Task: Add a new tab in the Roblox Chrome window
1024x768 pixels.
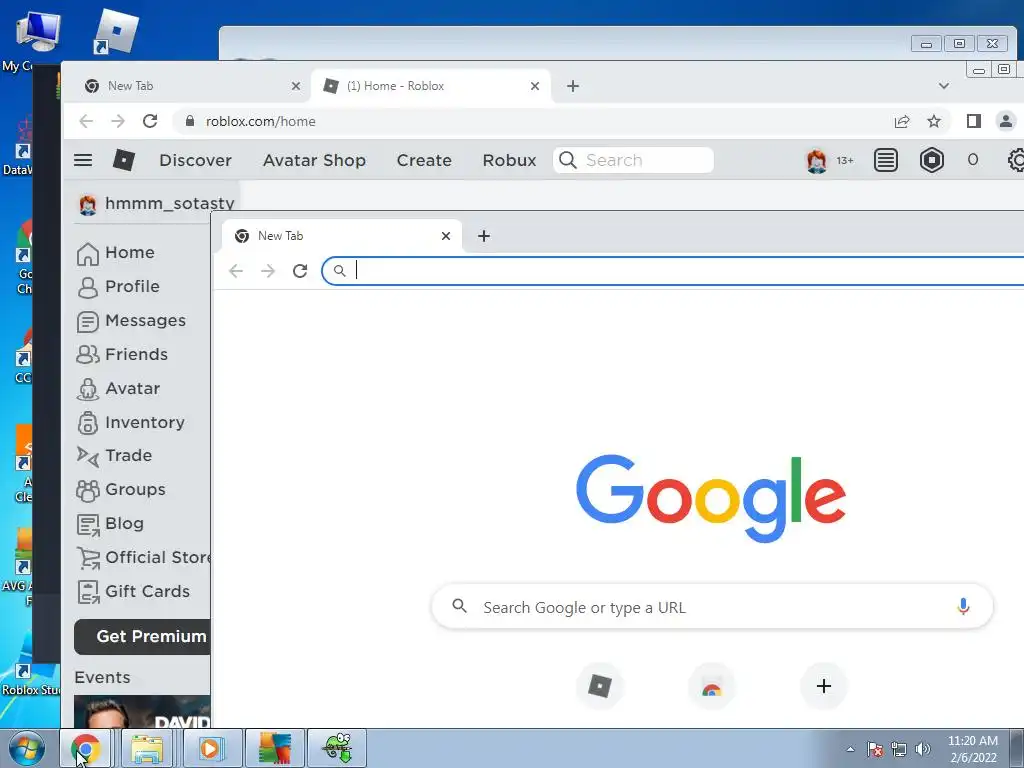Action: pos(573,86)
